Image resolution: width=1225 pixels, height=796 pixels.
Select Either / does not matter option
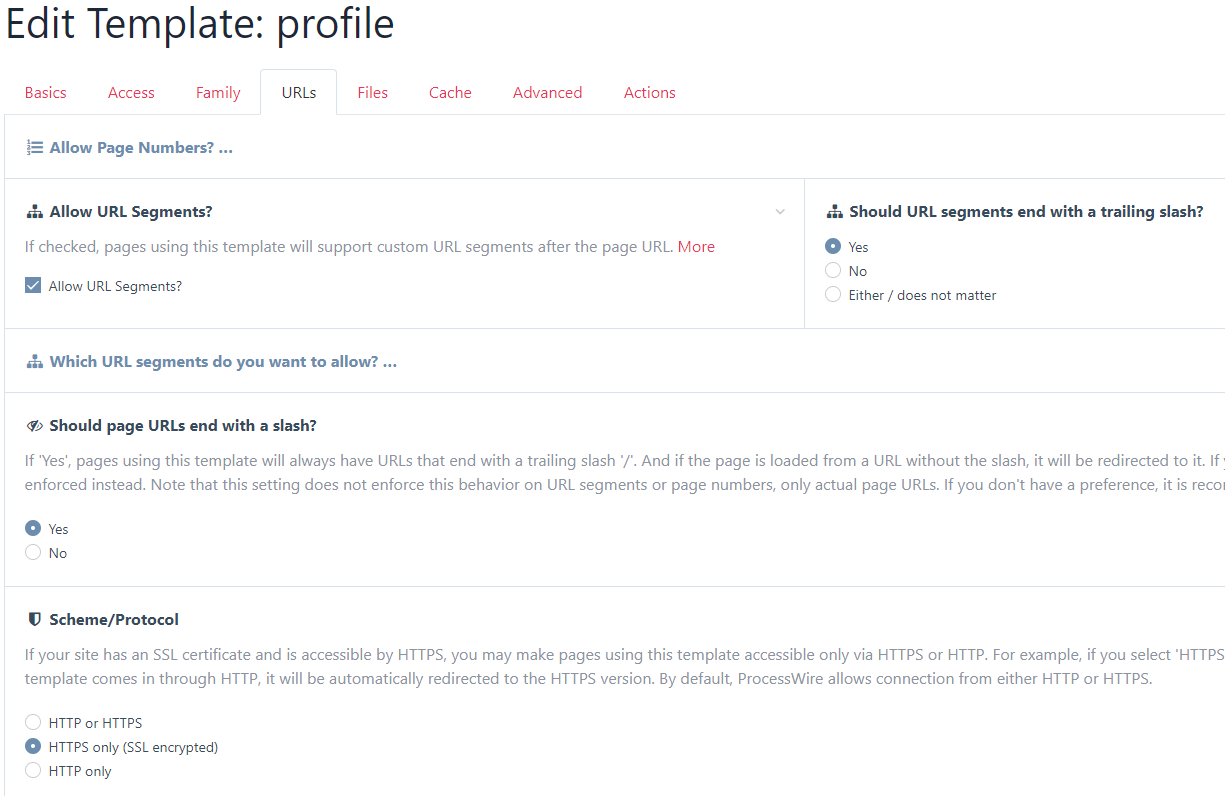pyautogui.click(x=833, y=295)
